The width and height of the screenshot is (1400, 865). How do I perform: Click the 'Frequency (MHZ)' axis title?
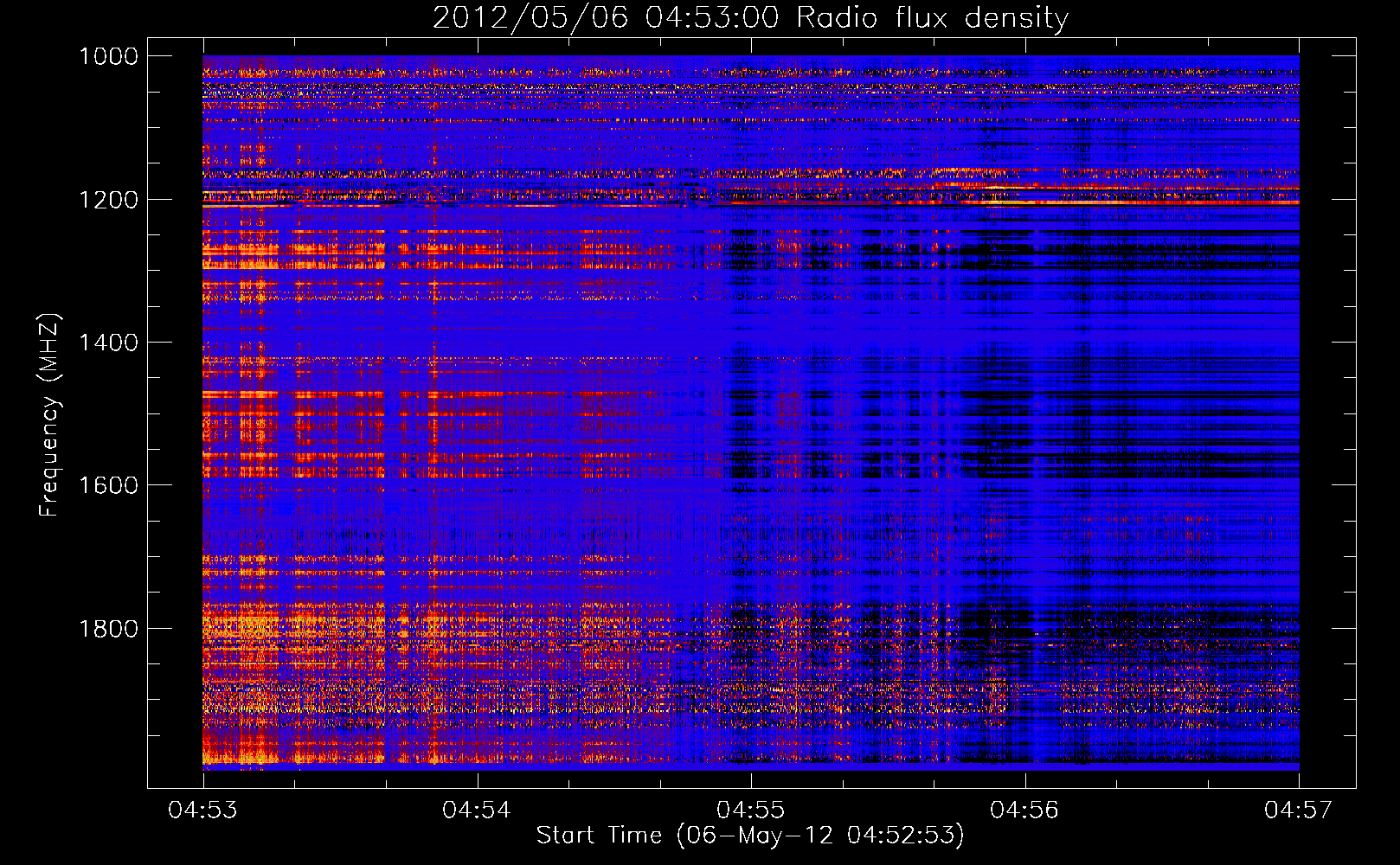tap(50, 415)
